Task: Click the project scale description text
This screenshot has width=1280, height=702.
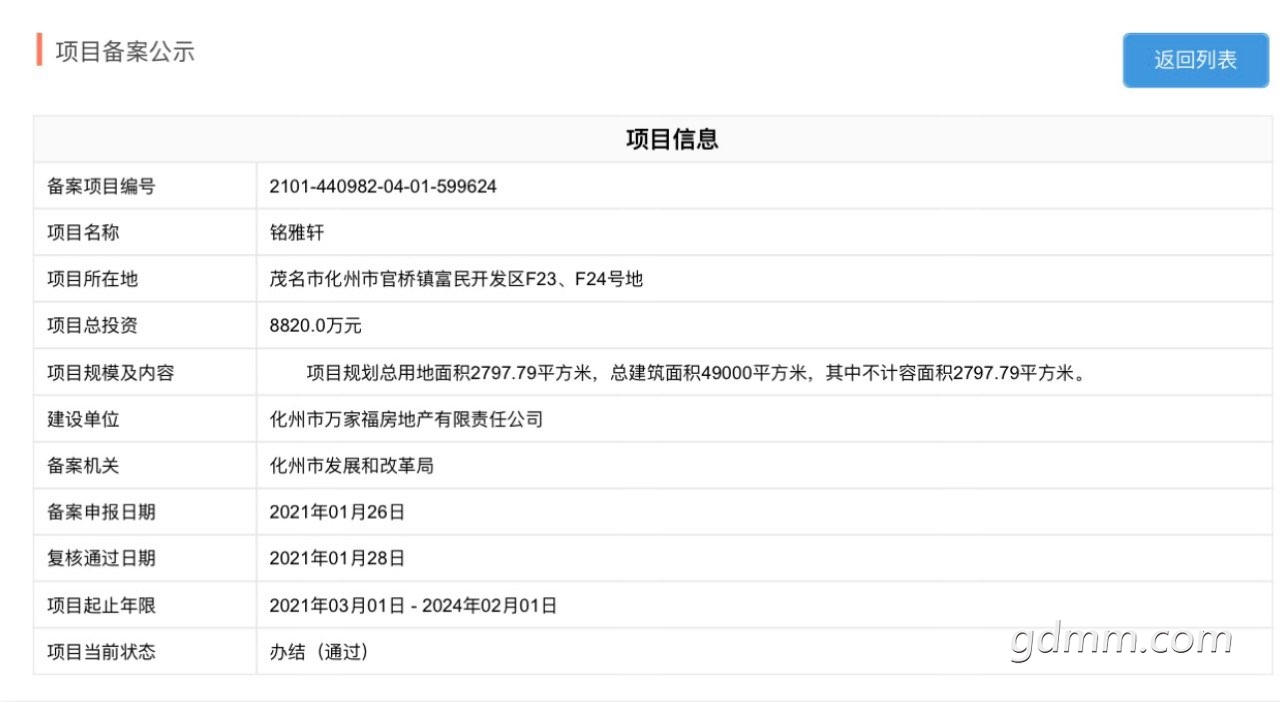Action: (695, 373)
